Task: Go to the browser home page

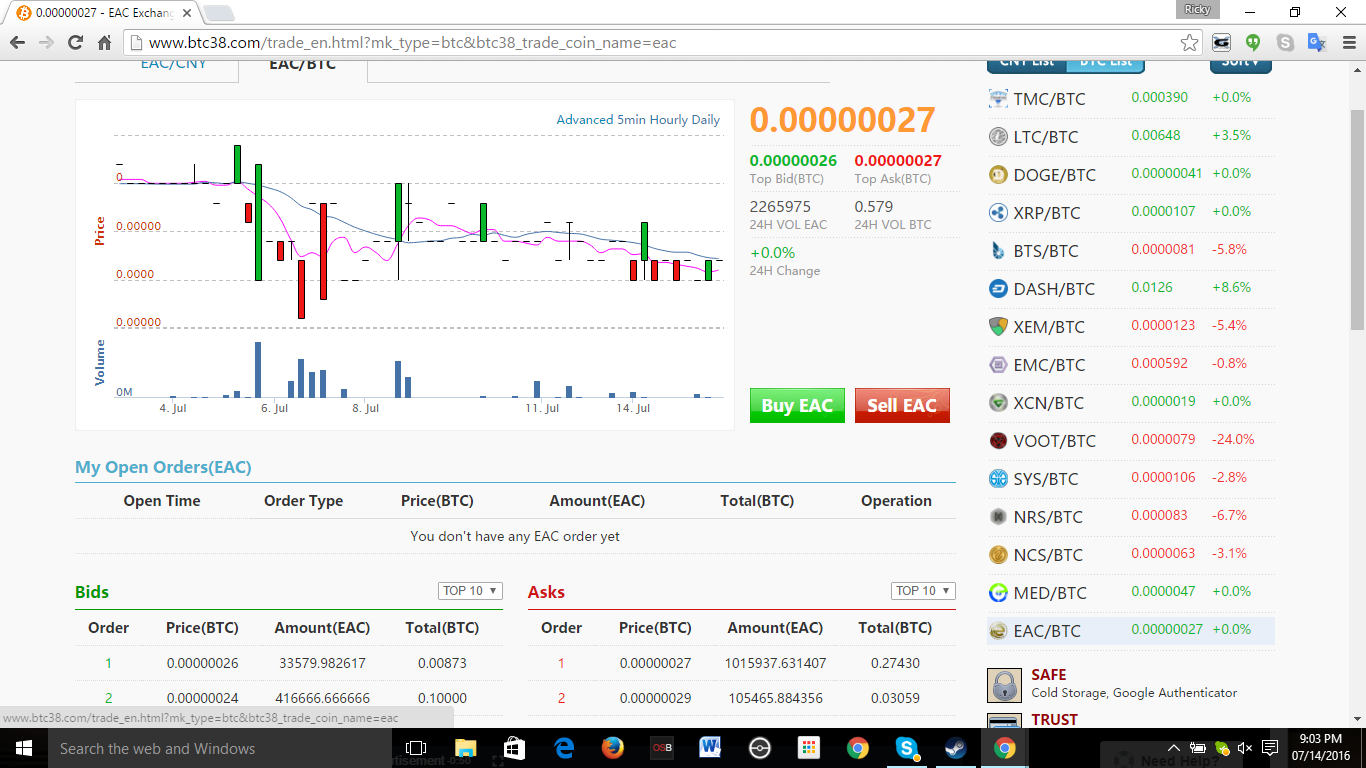Action: click(x=104, y=43)
